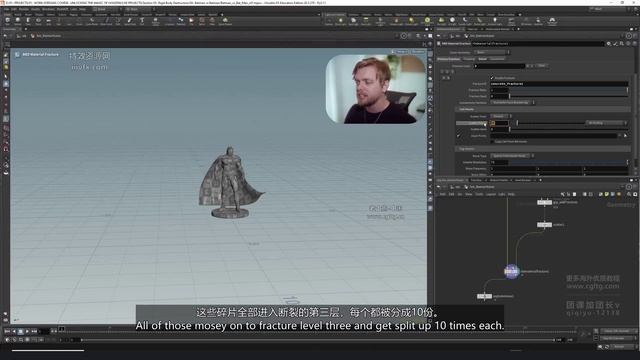
Task: Select the Tube shelf tool
Action: (28, 21)
